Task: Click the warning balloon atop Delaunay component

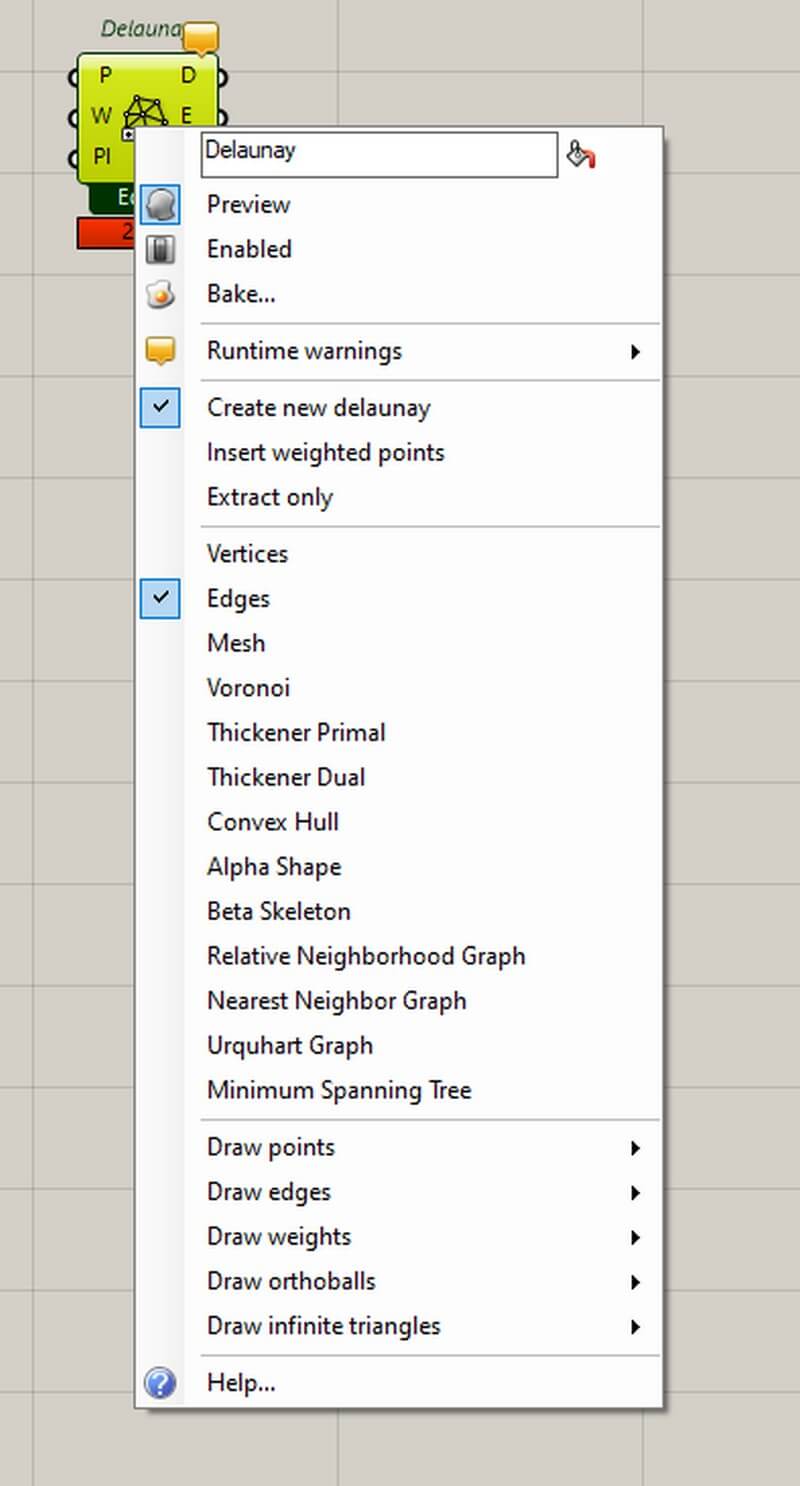Action: pos(201,38)
